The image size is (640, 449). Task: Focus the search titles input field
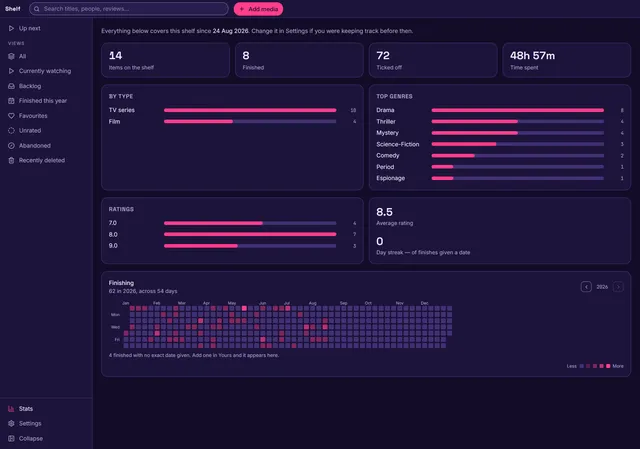(129, 9)
